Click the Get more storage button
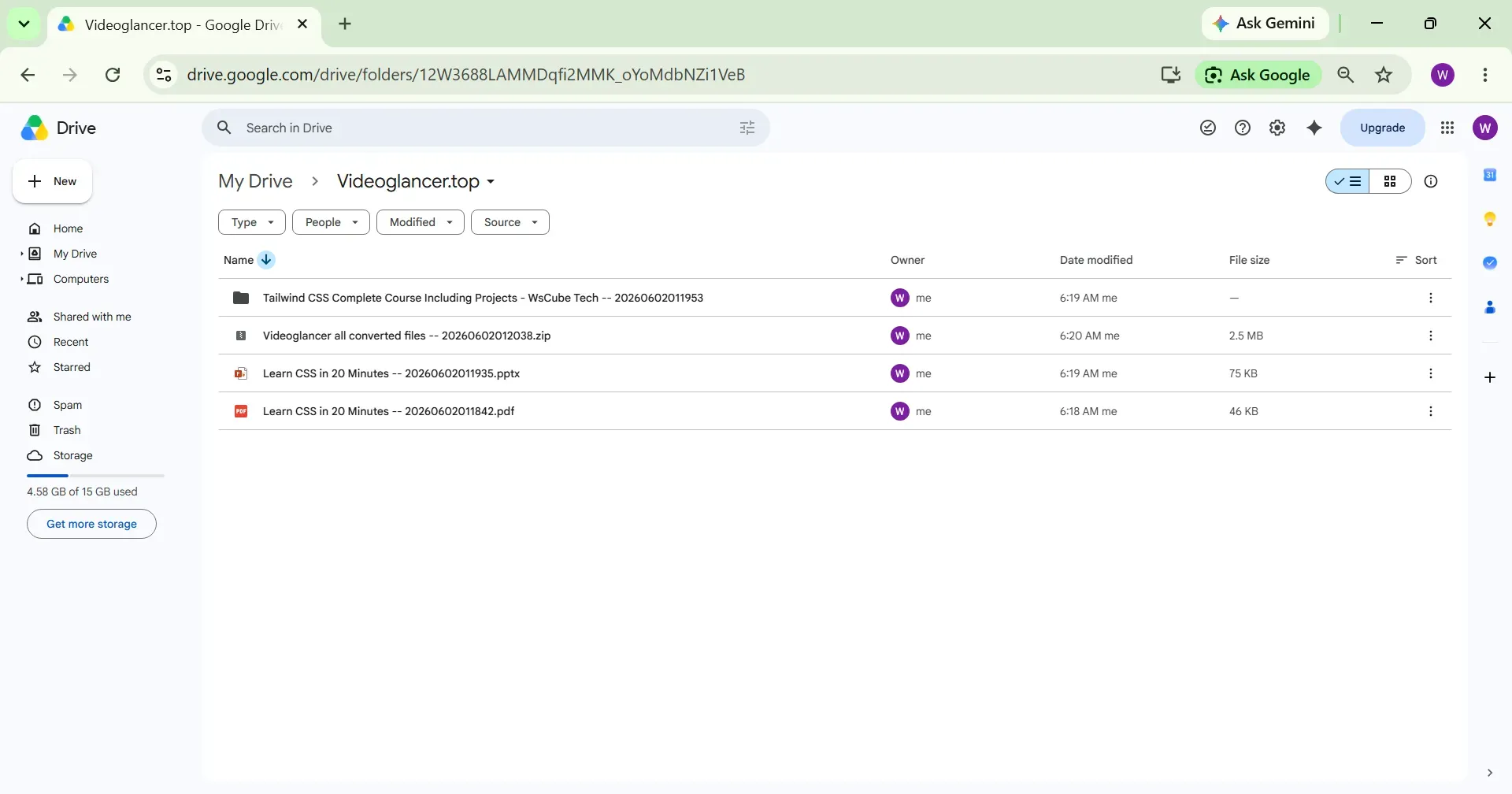 click(91, 524)
